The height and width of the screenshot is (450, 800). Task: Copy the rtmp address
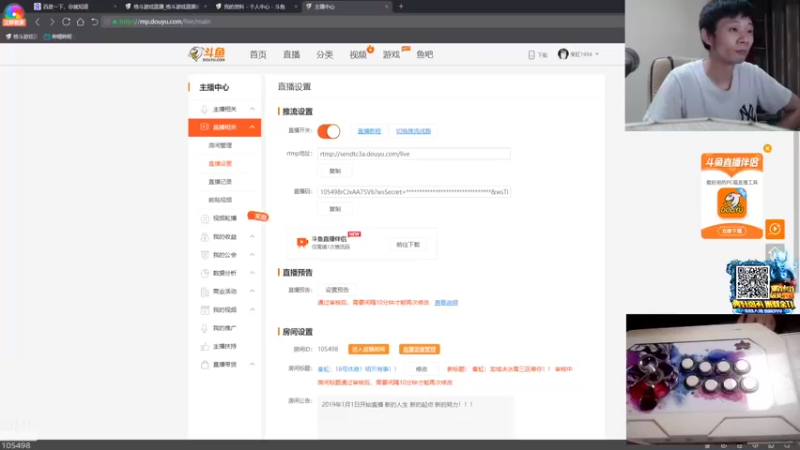pos(335,171)
